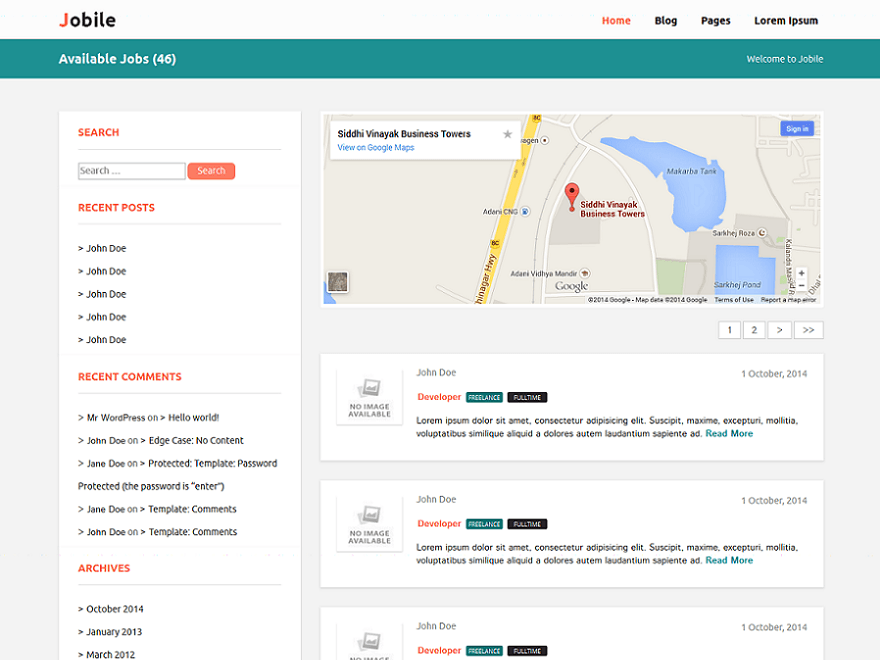The width and height of the screenshot is (880, 660).
Task: Click inside the search input field
Action: pyautogui.click(x=131, y=170)
